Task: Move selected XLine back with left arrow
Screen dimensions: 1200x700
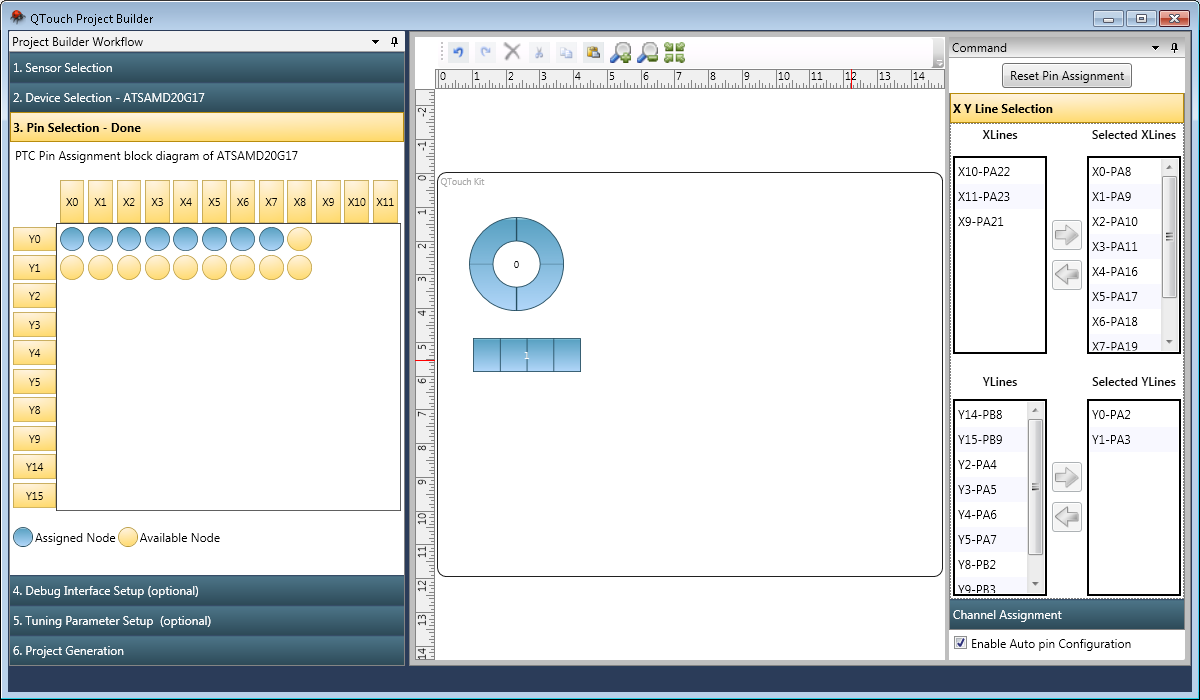Action: (1067, 274)
